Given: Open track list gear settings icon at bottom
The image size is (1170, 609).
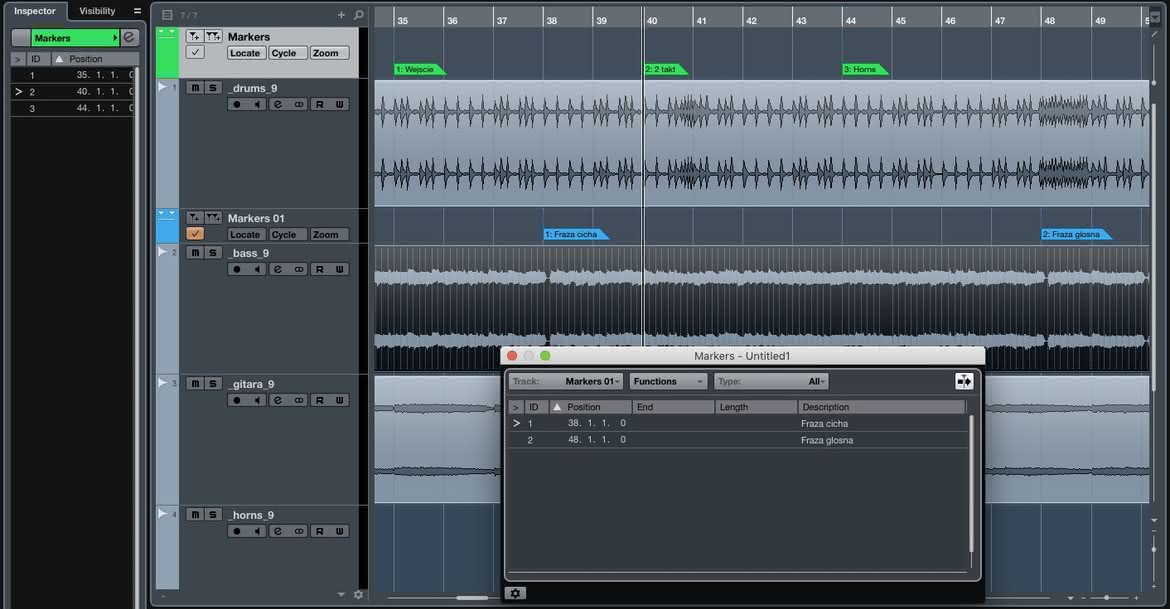Looking at the screenshot, I should pyautogui.click(x=358, y=595).
